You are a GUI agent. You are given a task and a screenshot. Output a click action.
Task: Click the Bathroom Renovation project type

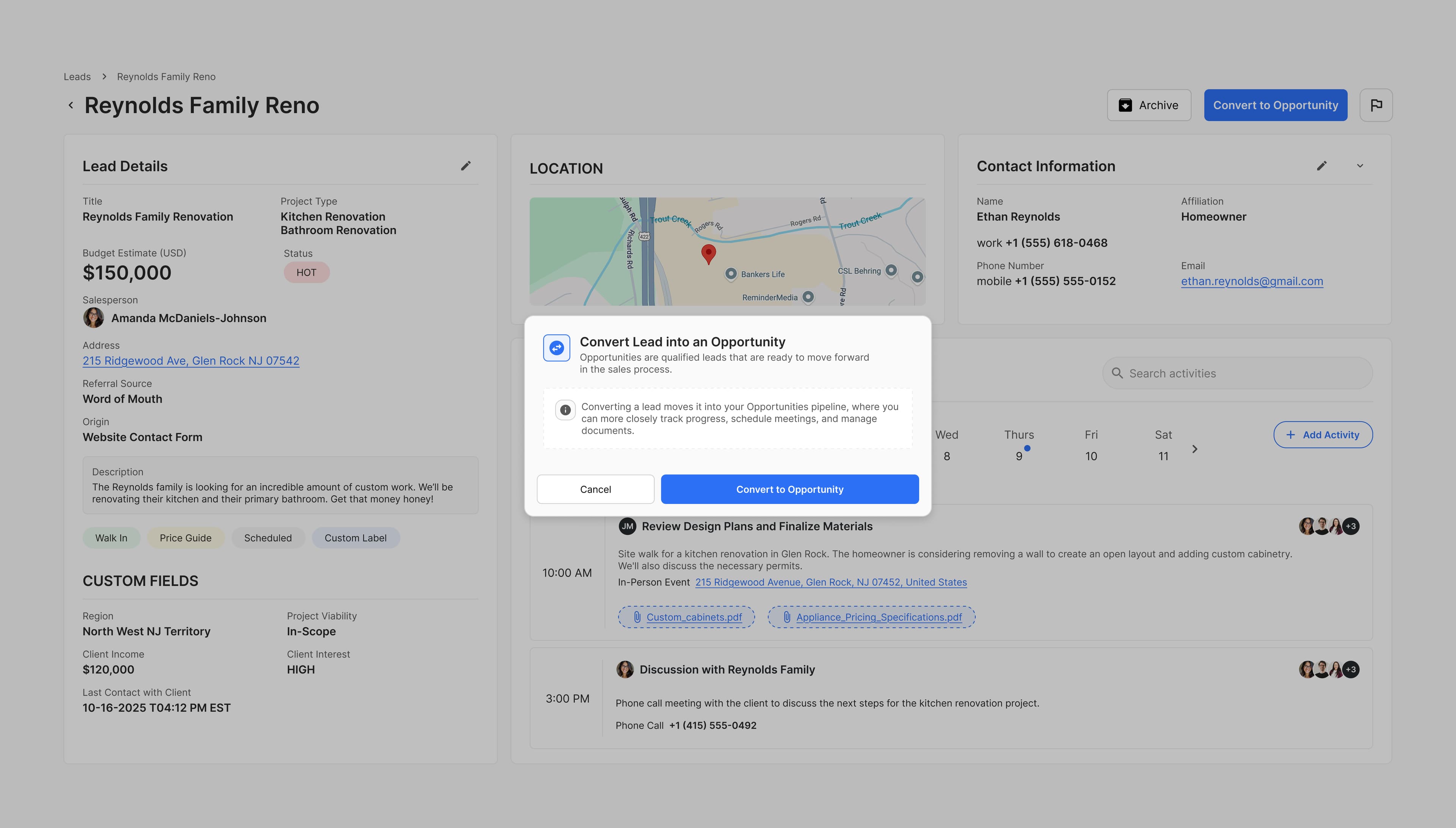338,230
